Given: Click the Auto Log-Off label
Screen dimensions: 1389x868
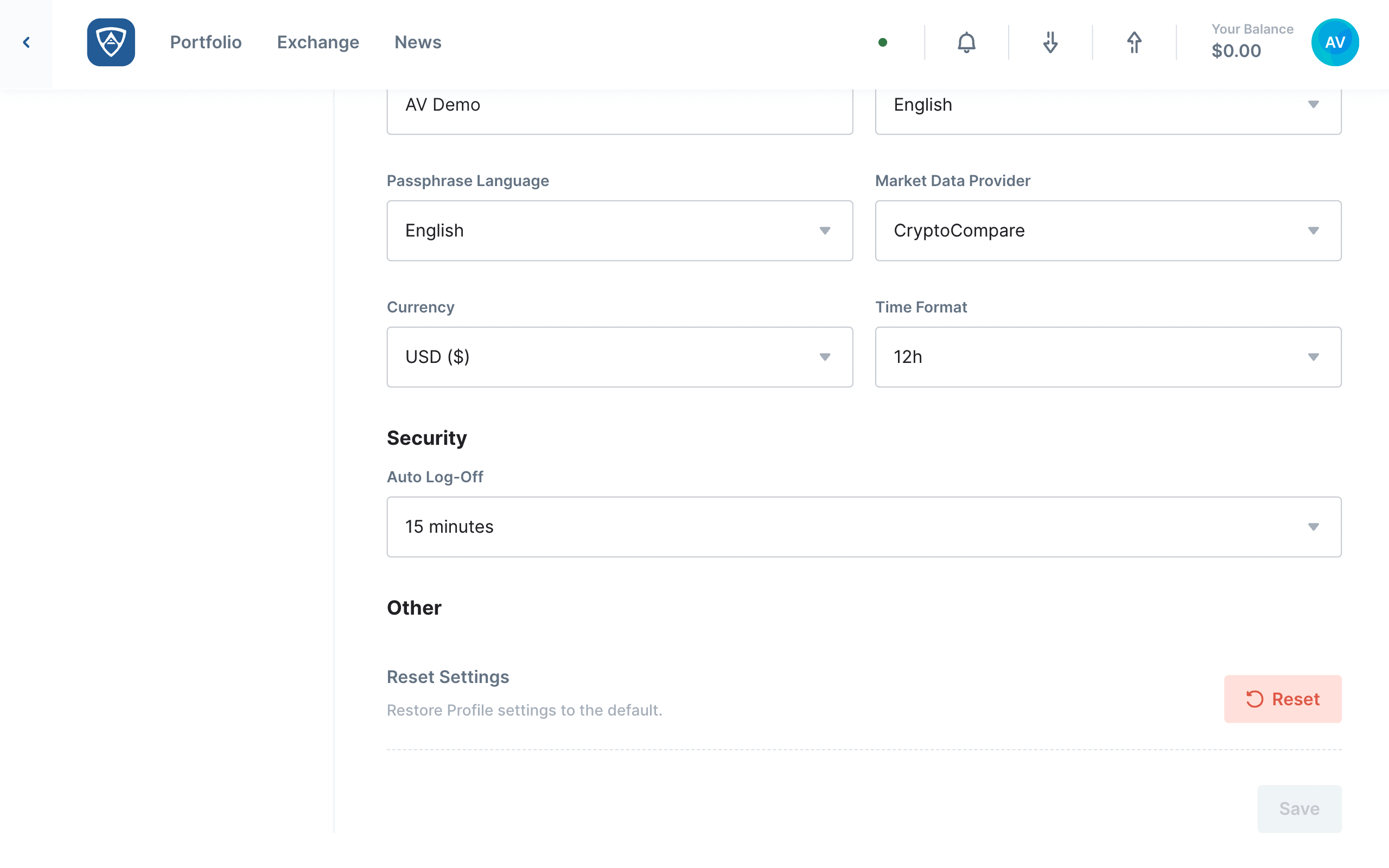Looking at the screenshot, I should (435, 477).
